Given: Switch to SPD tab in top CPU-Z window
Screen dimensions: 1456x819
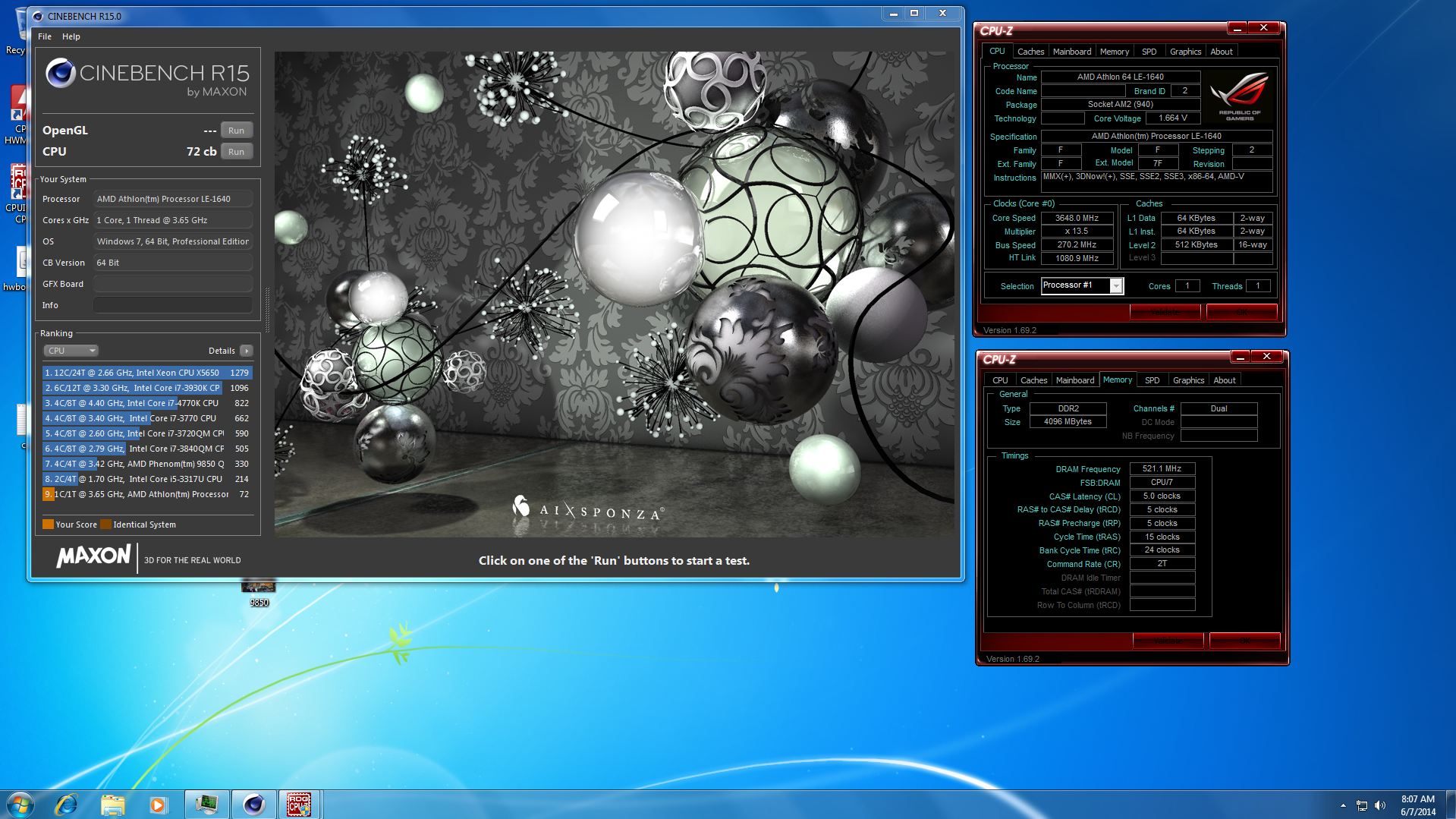Looking at the screenshot, I should 1149,52.
